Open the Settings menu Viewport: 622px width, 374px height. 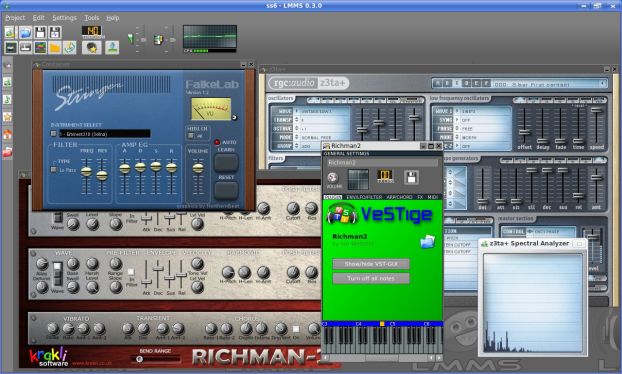pos(64,18)
